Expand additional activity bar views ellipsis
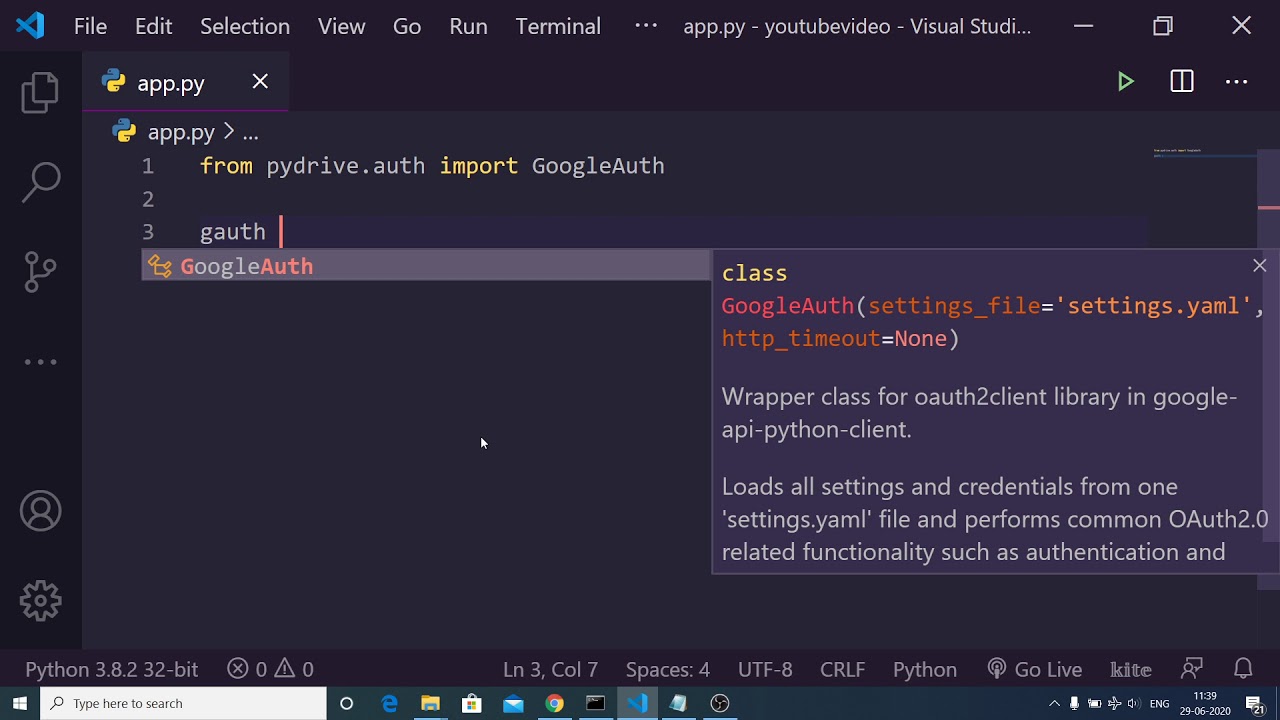 pyautogui.click(x=41, y=362)
